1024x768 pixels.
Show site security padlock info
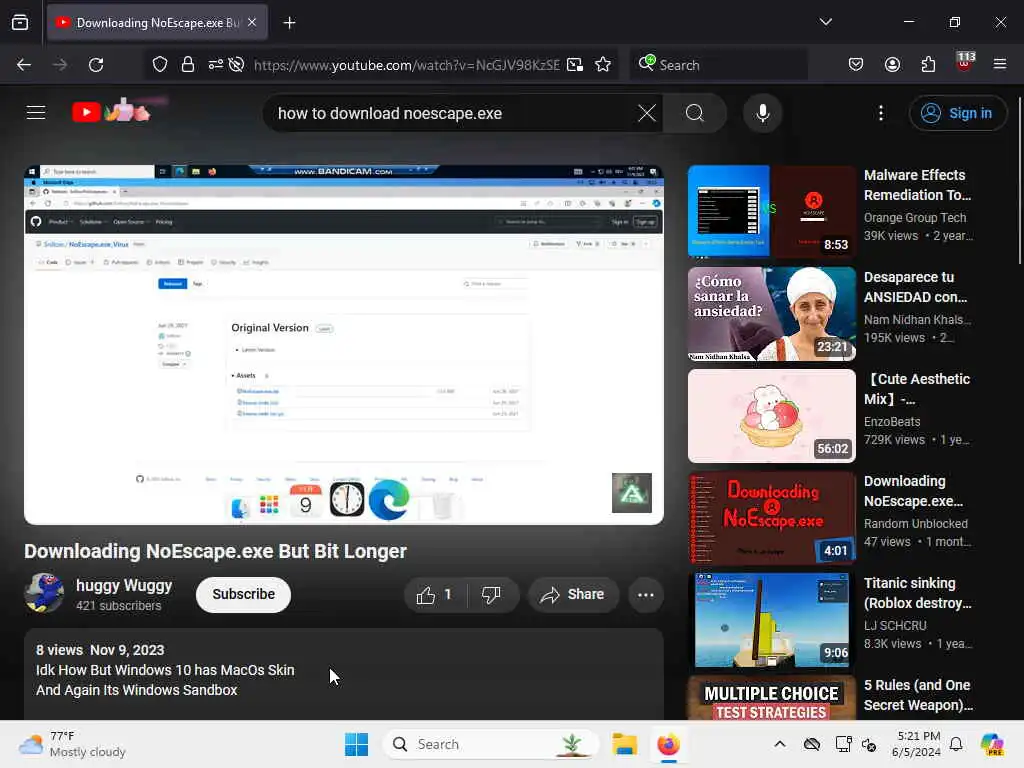coord(188,65)
